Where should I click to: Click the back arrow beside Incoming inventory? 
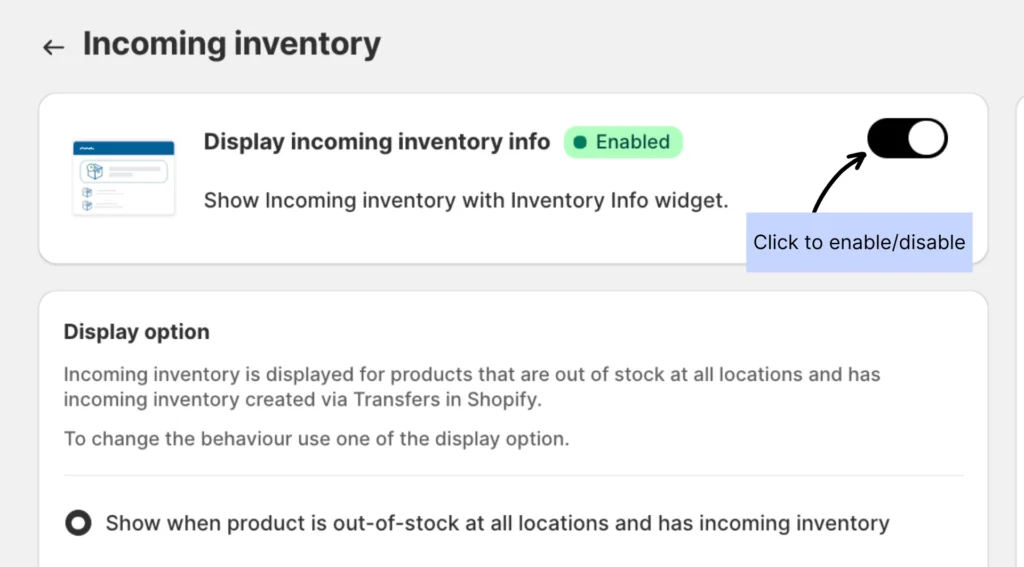(x=53, y=46)
